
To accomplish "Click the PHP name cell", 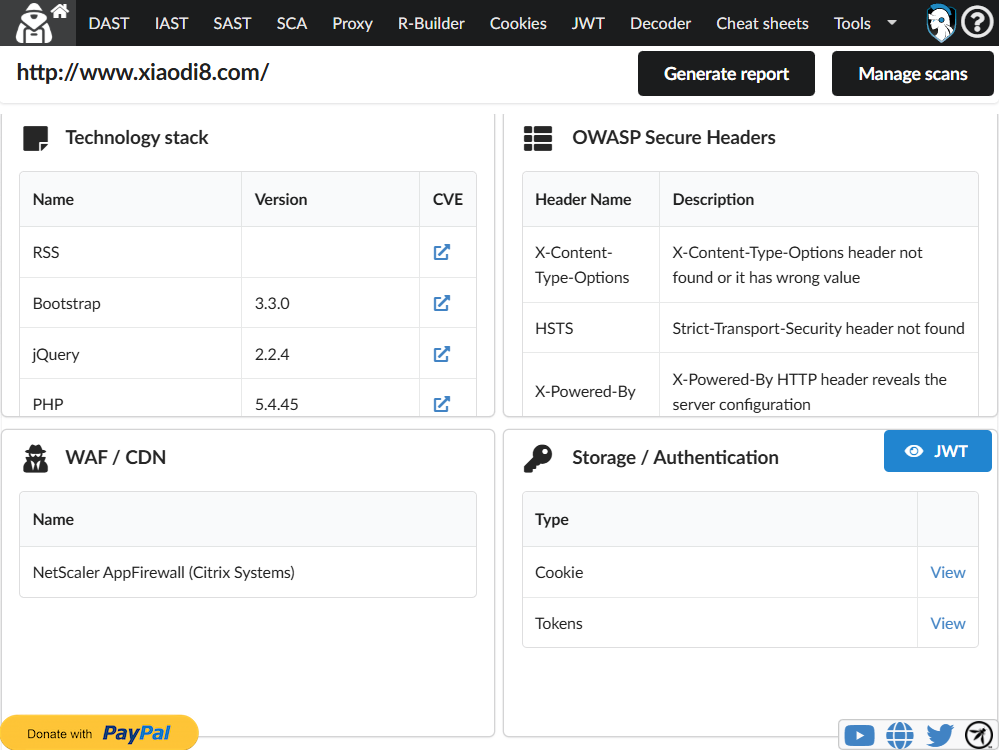I will (130, 398).
